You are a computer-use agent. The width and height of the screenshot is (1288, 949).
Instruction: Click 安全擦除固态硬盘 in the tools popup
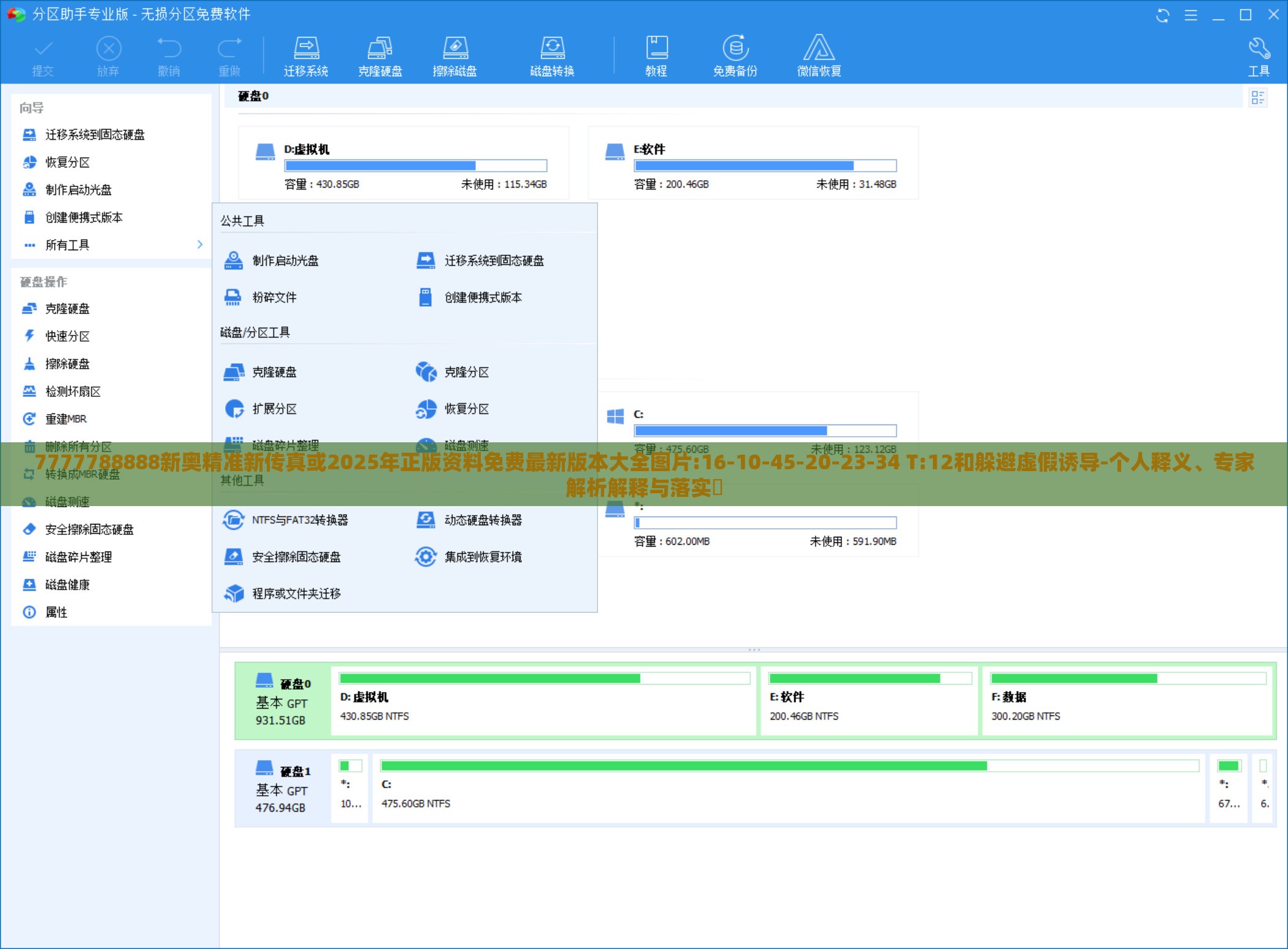point(282,557)
